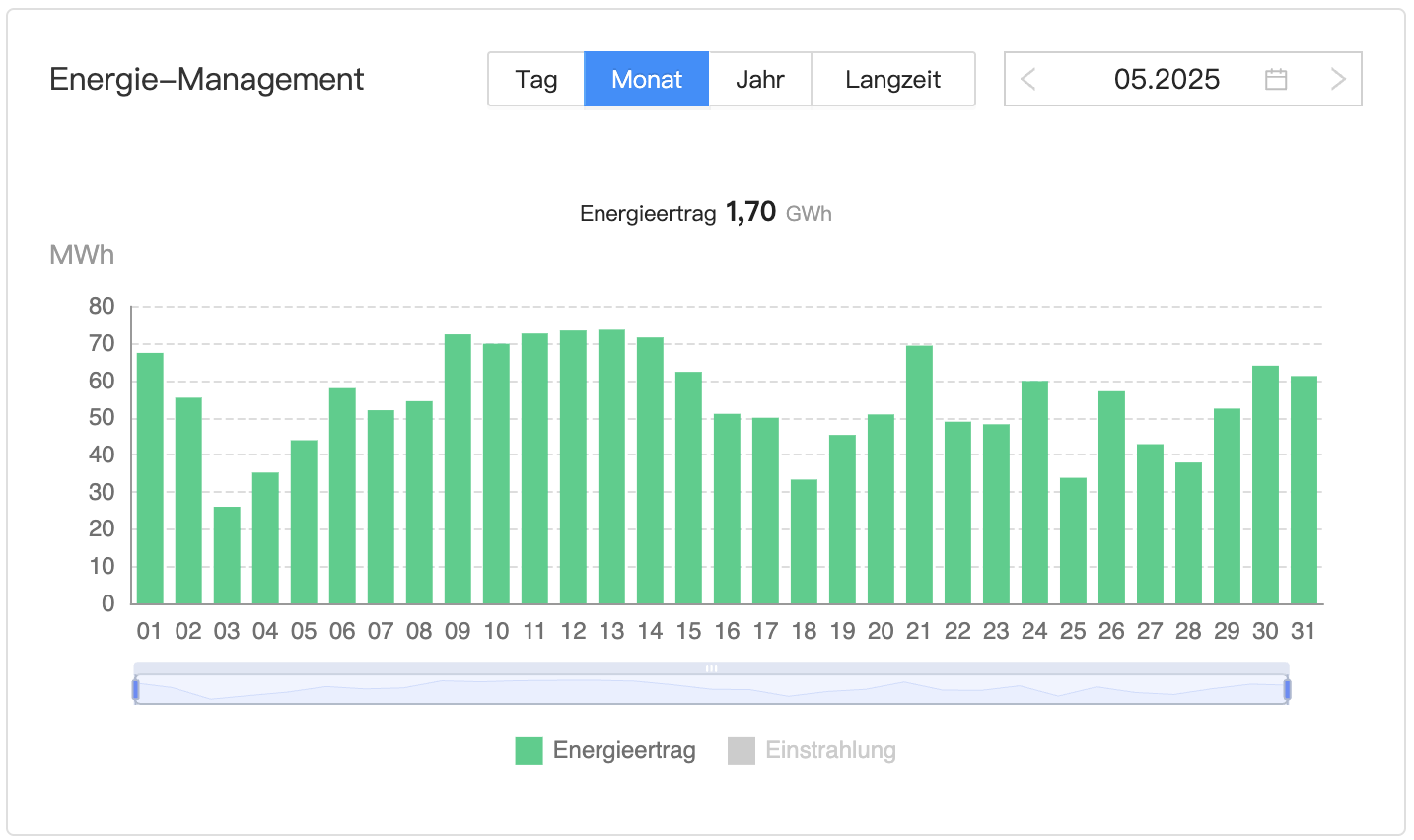1414x840 pixels.
Task: Select the Monat view tab
Action: 647,79
